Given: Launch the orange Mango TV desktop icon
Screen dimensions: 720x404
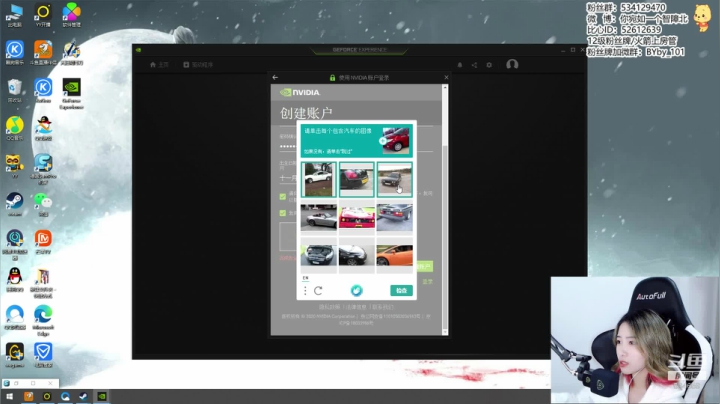Looking at the screenshot, I should (x=43, y=242).
